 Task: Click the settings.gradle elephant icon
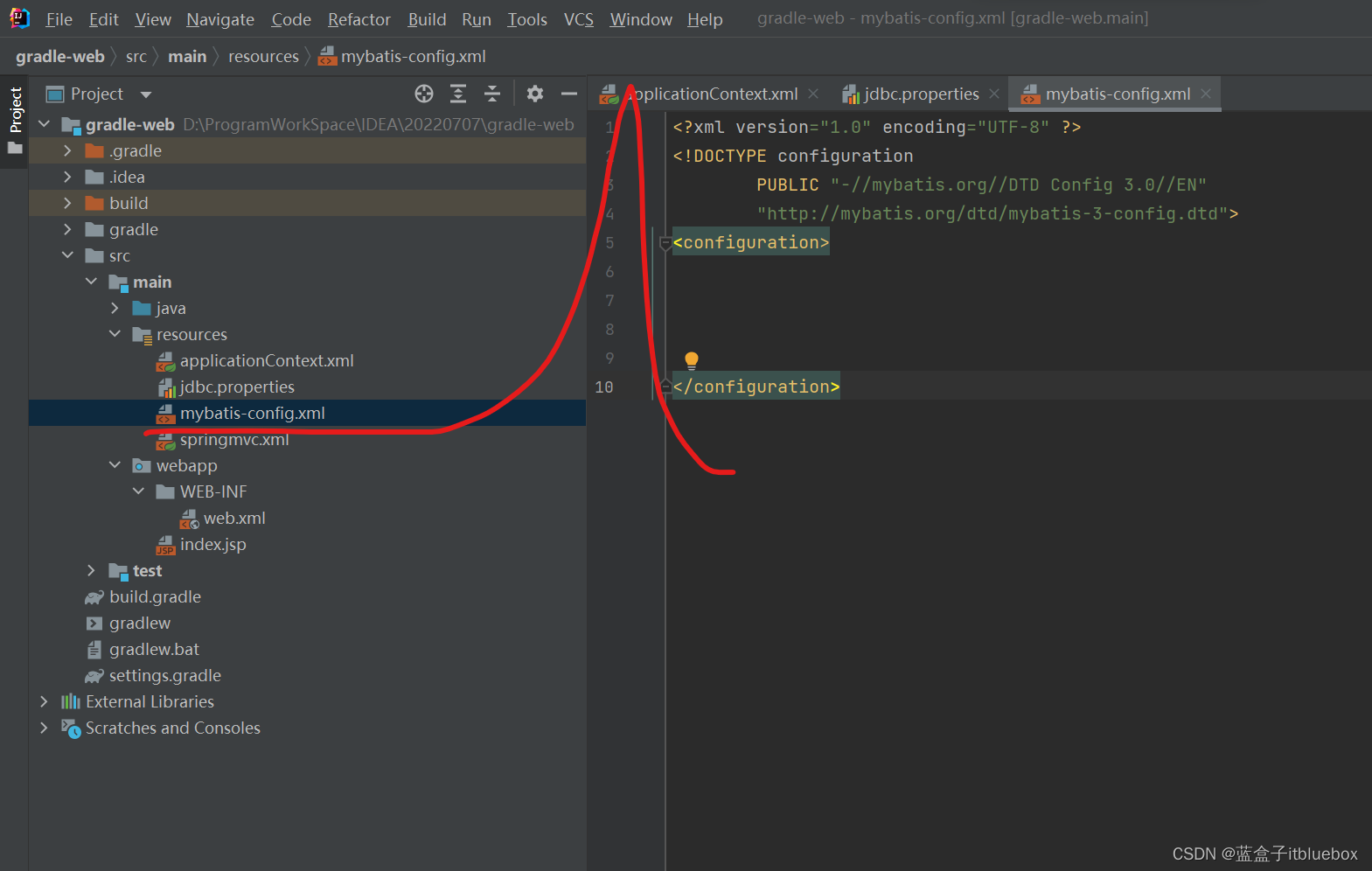coord(94,676)
